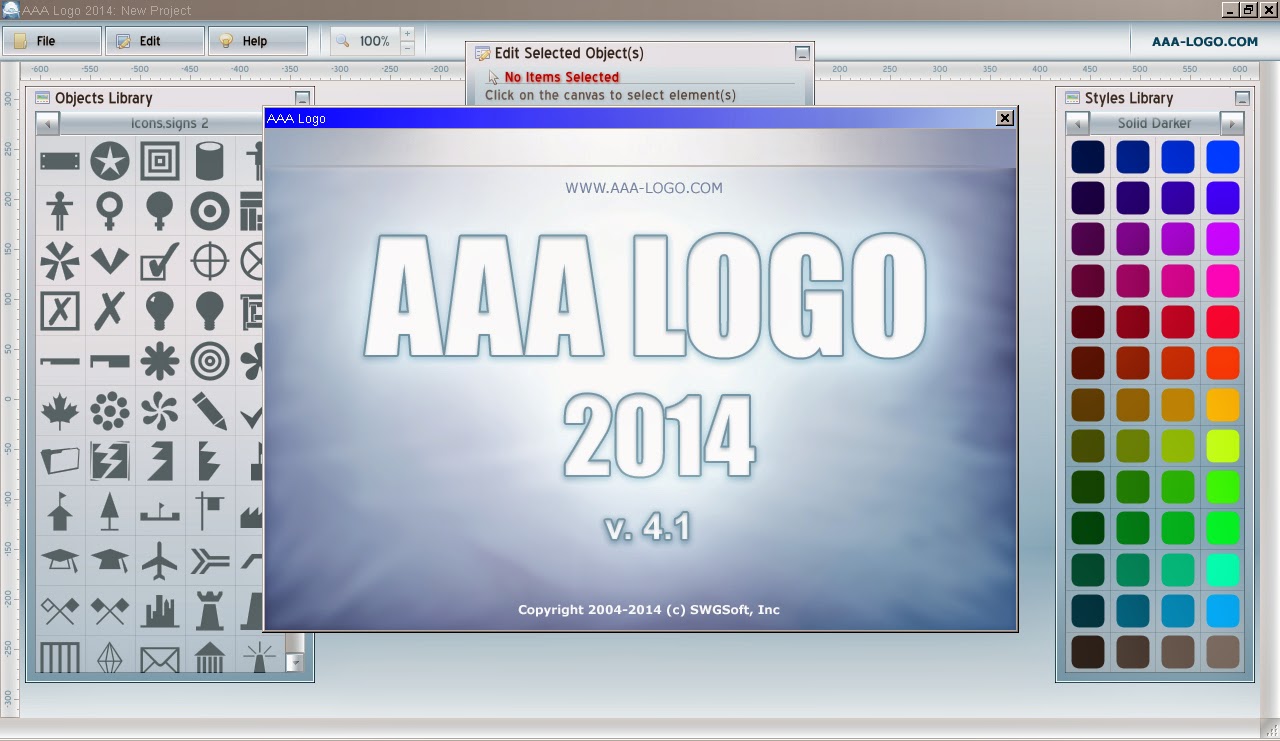The height and width of the screenshot is (741, 1280).
Task: Click the Icons.signs 2 category label
Action: click(170, 123)
